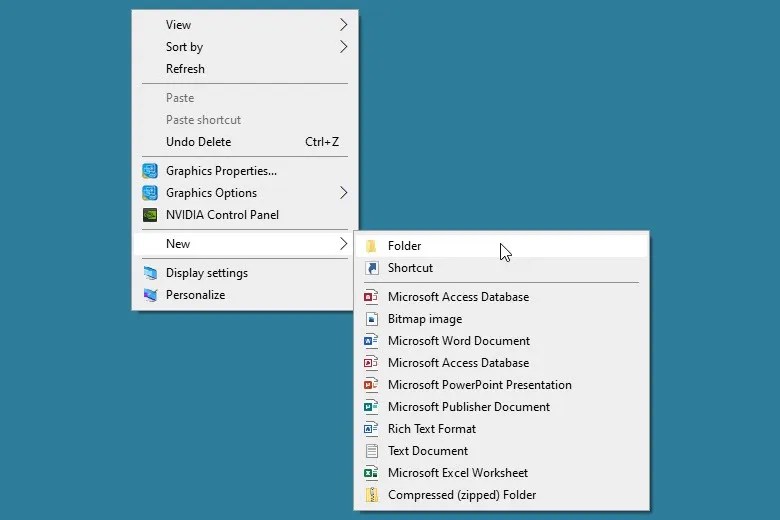Click the Shortcut arrow icon
This screenshot has width=780, height=520.
point(372,268)
